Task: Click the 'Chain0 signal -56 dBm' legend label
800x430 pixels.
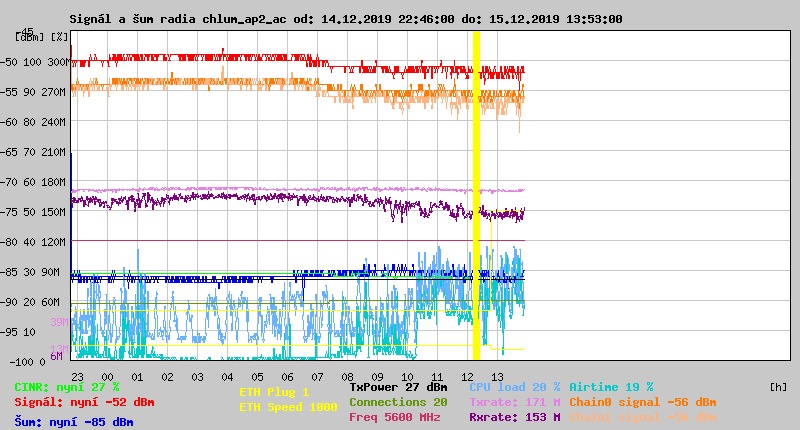Action: (x=643, y=402)
